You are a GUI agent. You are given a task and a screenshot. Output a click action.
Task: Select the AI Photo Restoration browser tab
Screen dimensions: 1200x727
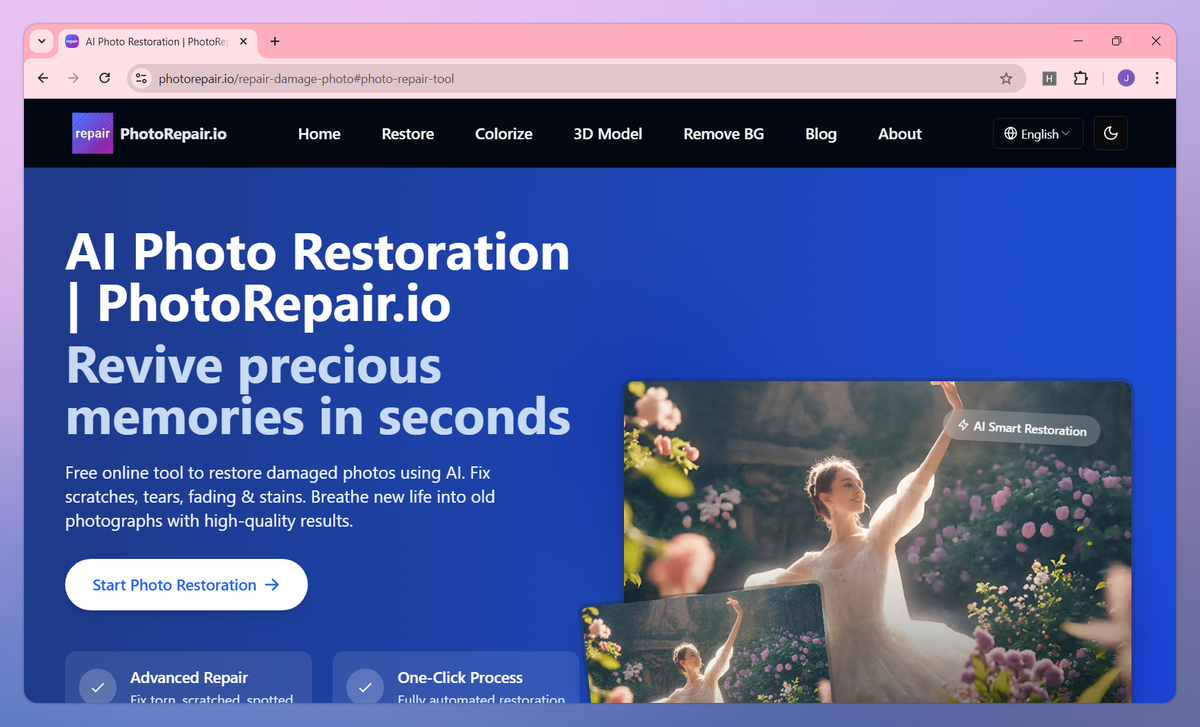[158, 42]
